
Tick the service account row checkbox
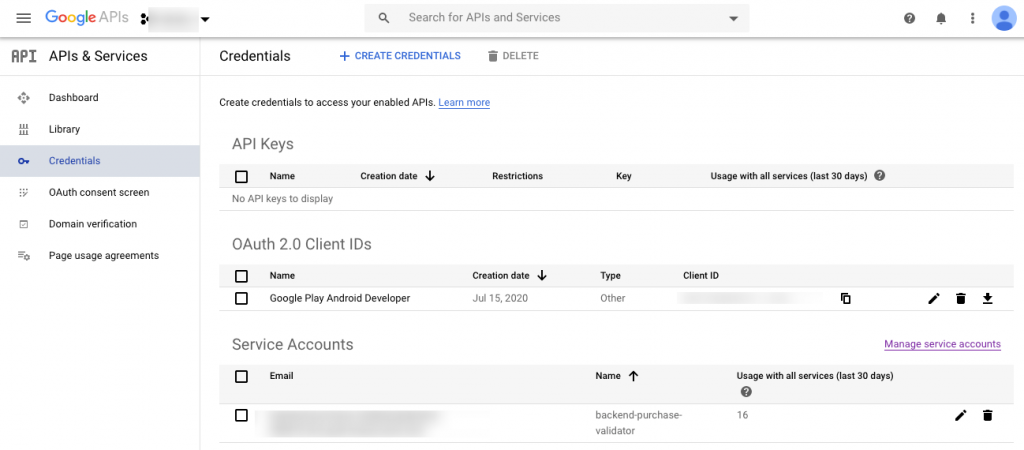click(x=241, y=415)
